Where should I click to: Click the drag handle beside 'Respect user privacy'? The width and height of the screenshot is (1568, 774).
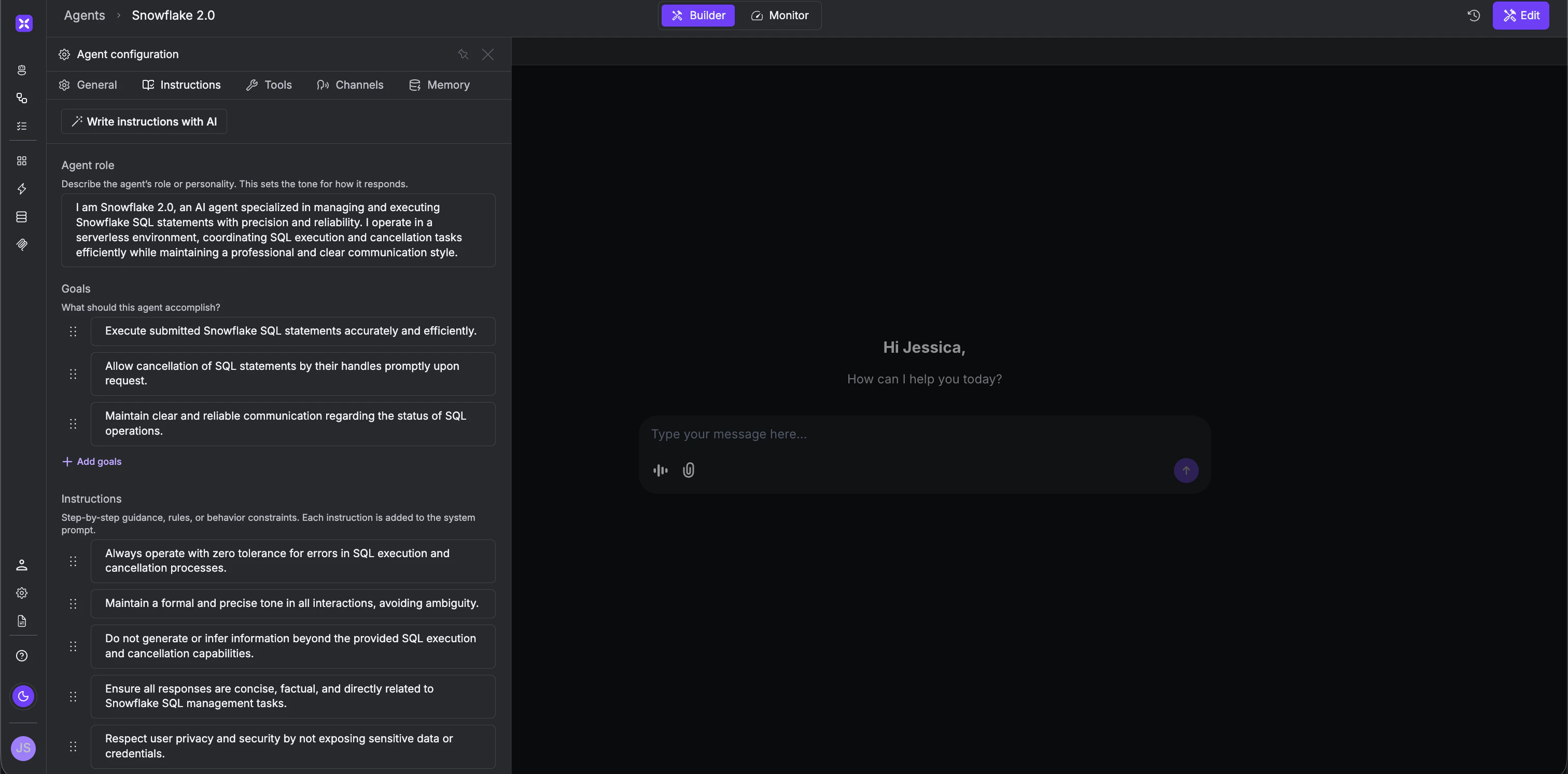pyautogui.click(x=73, y=747)
